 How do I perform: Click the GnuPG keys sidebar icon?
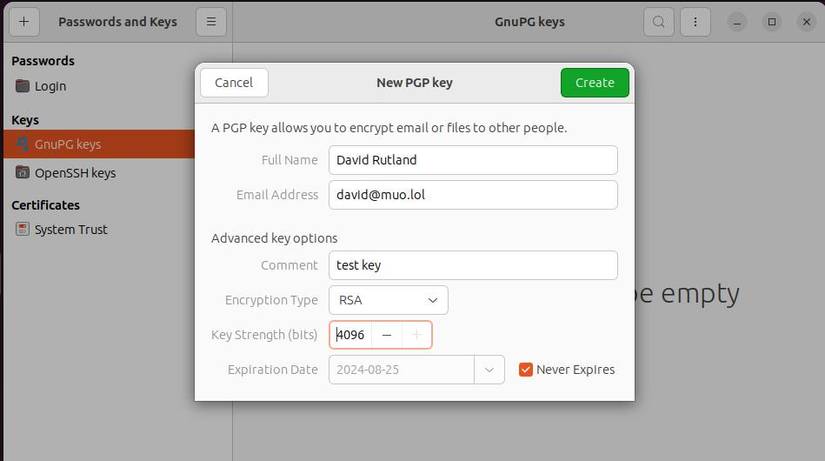coord(23,144)
